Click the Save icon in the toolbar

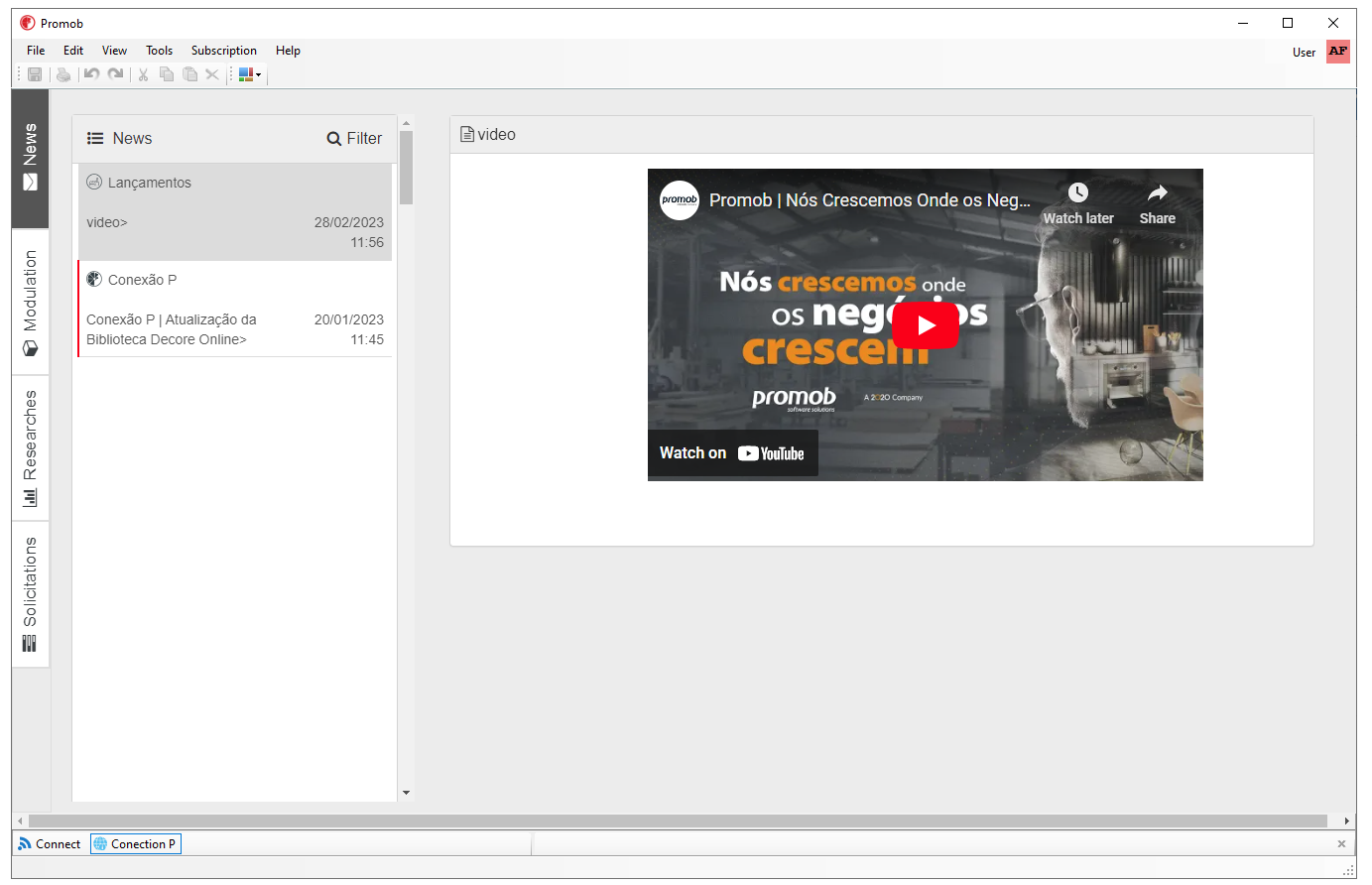click(35, 74)
